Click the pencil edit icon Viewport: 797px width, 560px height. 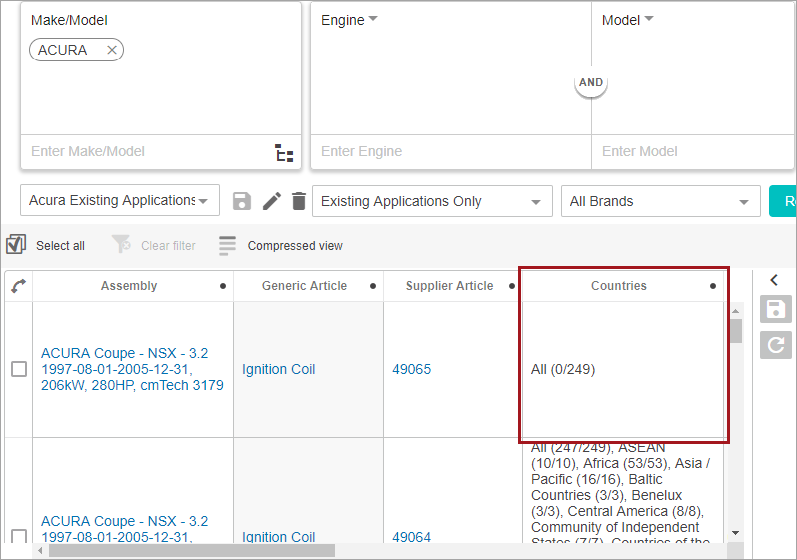271,201
